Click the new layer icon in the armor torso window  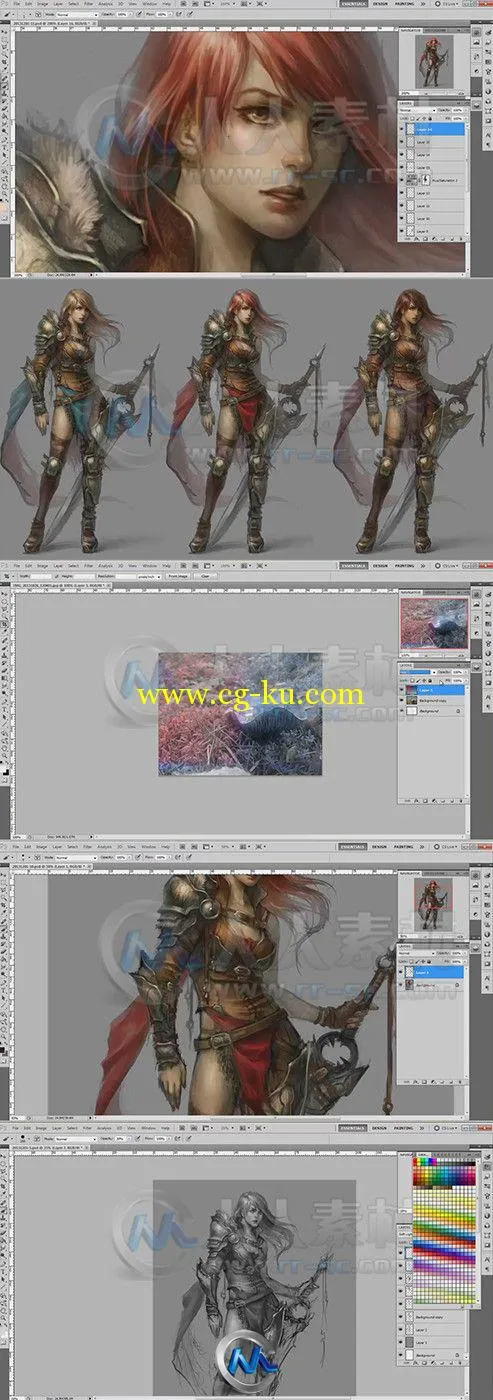[x=451, y=1082]
